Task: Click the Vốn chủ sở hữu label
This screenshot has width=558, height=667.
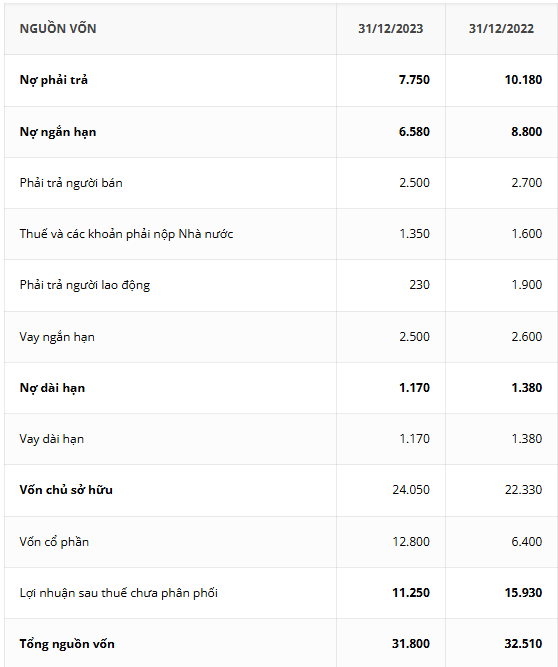Action: [66, 490]
